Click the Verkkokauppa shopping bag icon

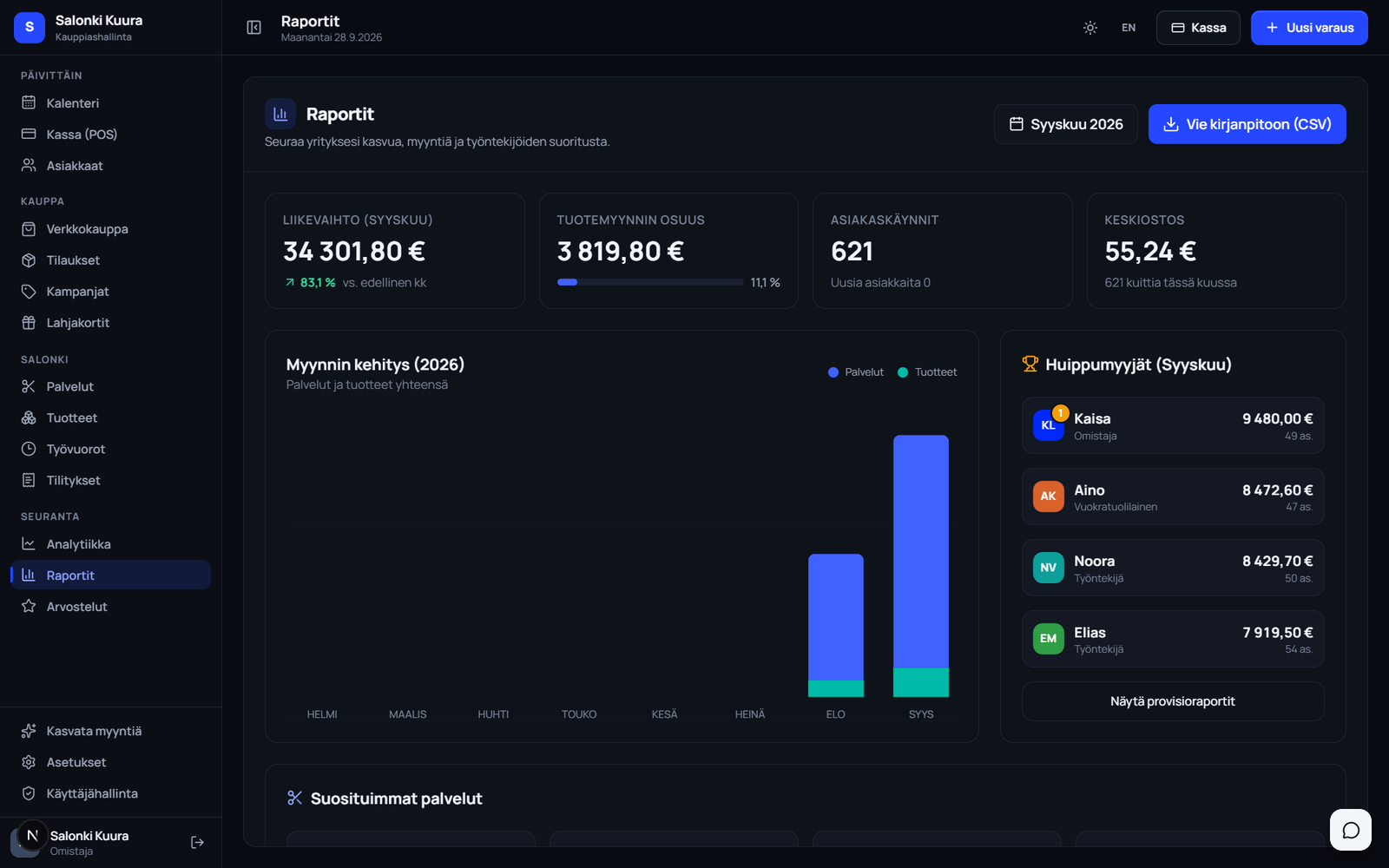[29, 229]
